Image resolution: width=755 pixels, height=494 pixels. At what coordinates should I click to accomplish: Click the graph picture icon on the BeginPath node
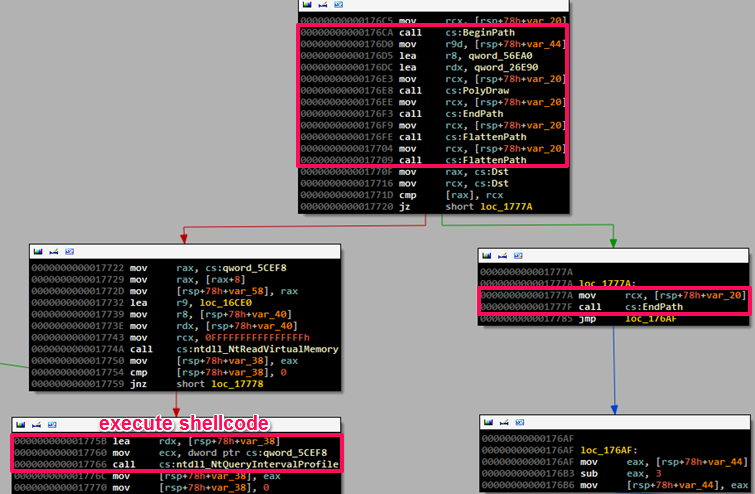click(x=338, y=5)
